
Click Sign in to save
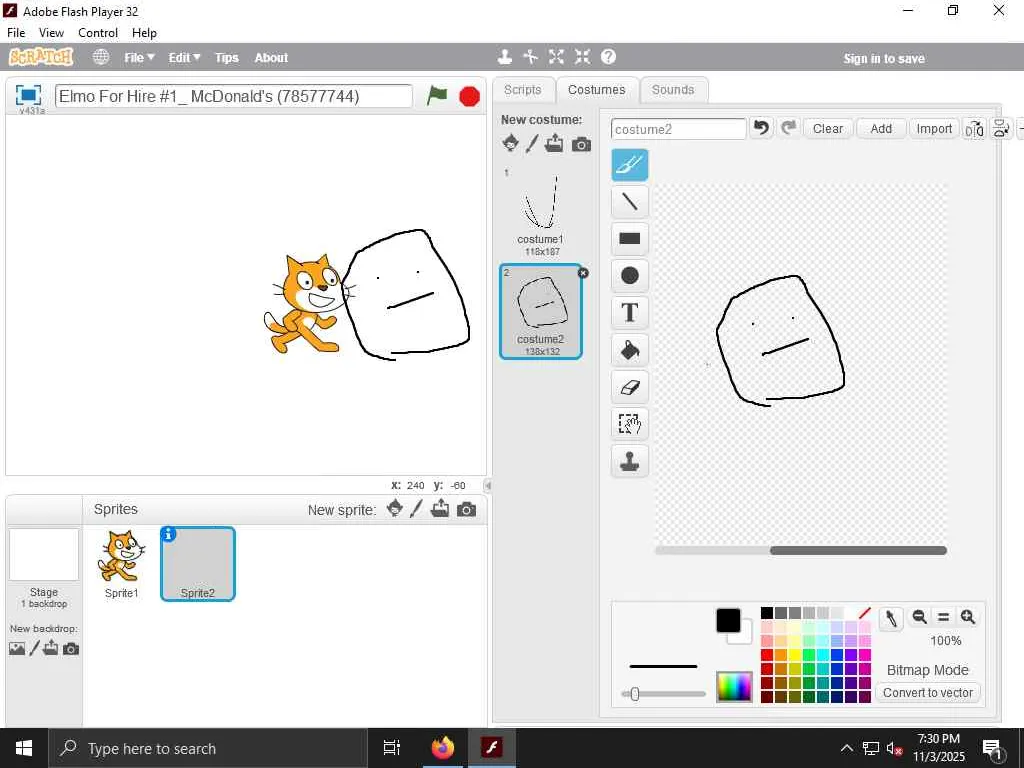pyautogui.click(x=884, y=58)
